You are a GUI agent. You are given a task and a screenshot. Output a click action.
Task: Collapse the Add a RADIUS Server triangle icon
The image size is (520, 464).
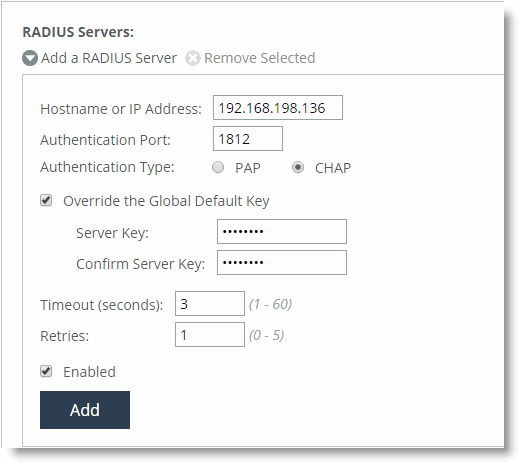(x=30, y=58)
